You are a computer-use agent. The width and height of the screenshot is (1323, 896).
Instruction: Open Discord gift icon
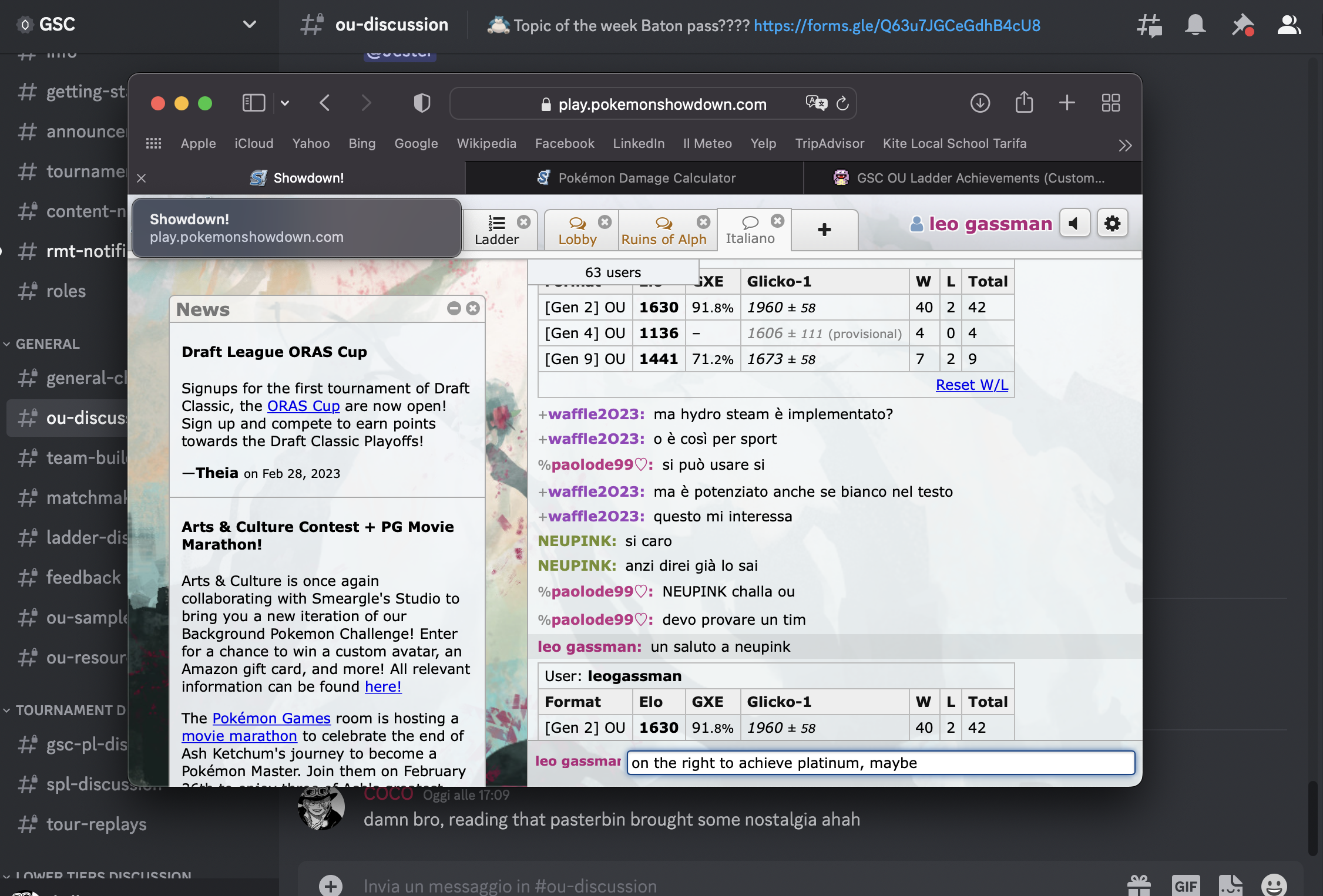1139,885
